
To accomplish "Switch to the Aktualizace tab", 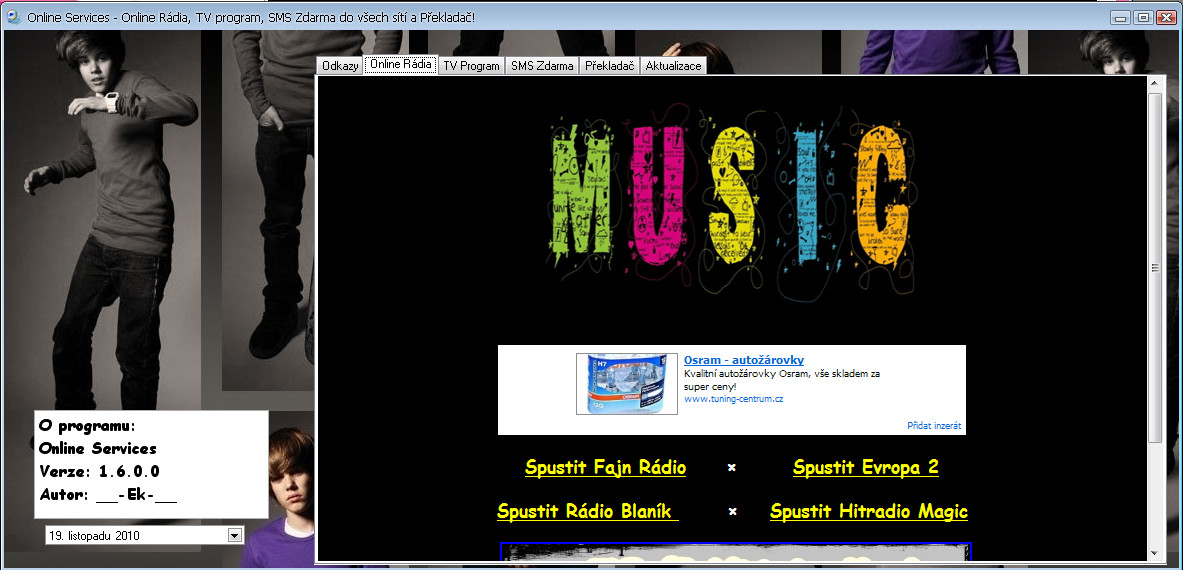I will [673, 66].
